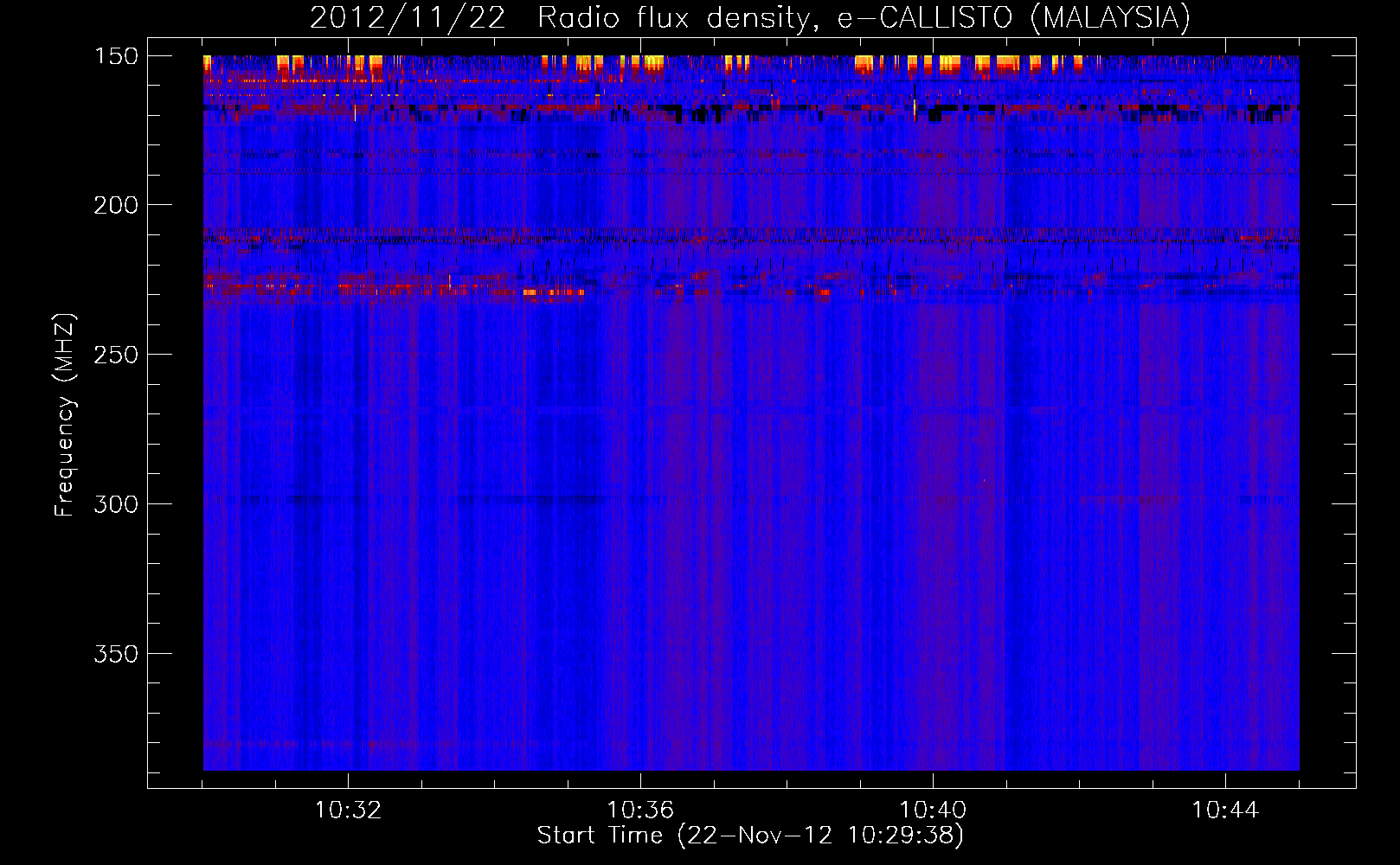
Task: Click the 10:32 time tick label
Action: pos(348,811)
